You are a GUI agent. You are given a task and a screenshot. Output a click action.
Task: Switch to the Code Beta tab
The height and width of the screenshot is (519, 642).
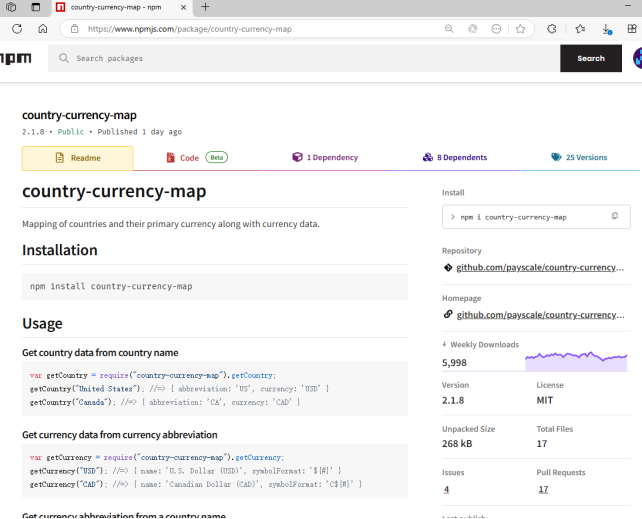197,158
